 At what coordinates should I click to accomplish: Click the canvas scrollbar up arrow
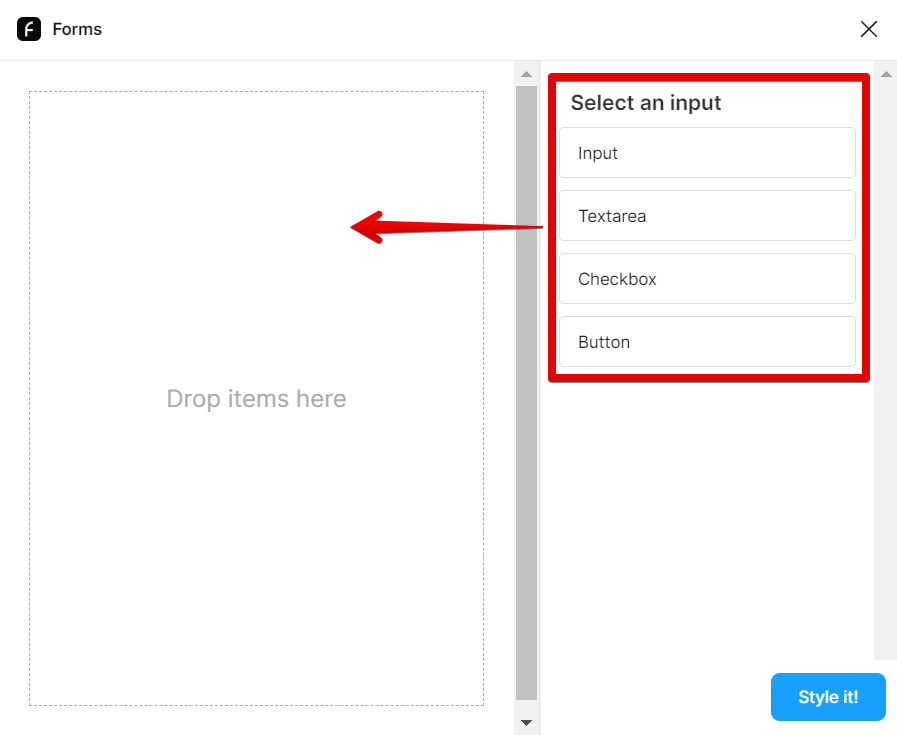click(x=526, y=74)
